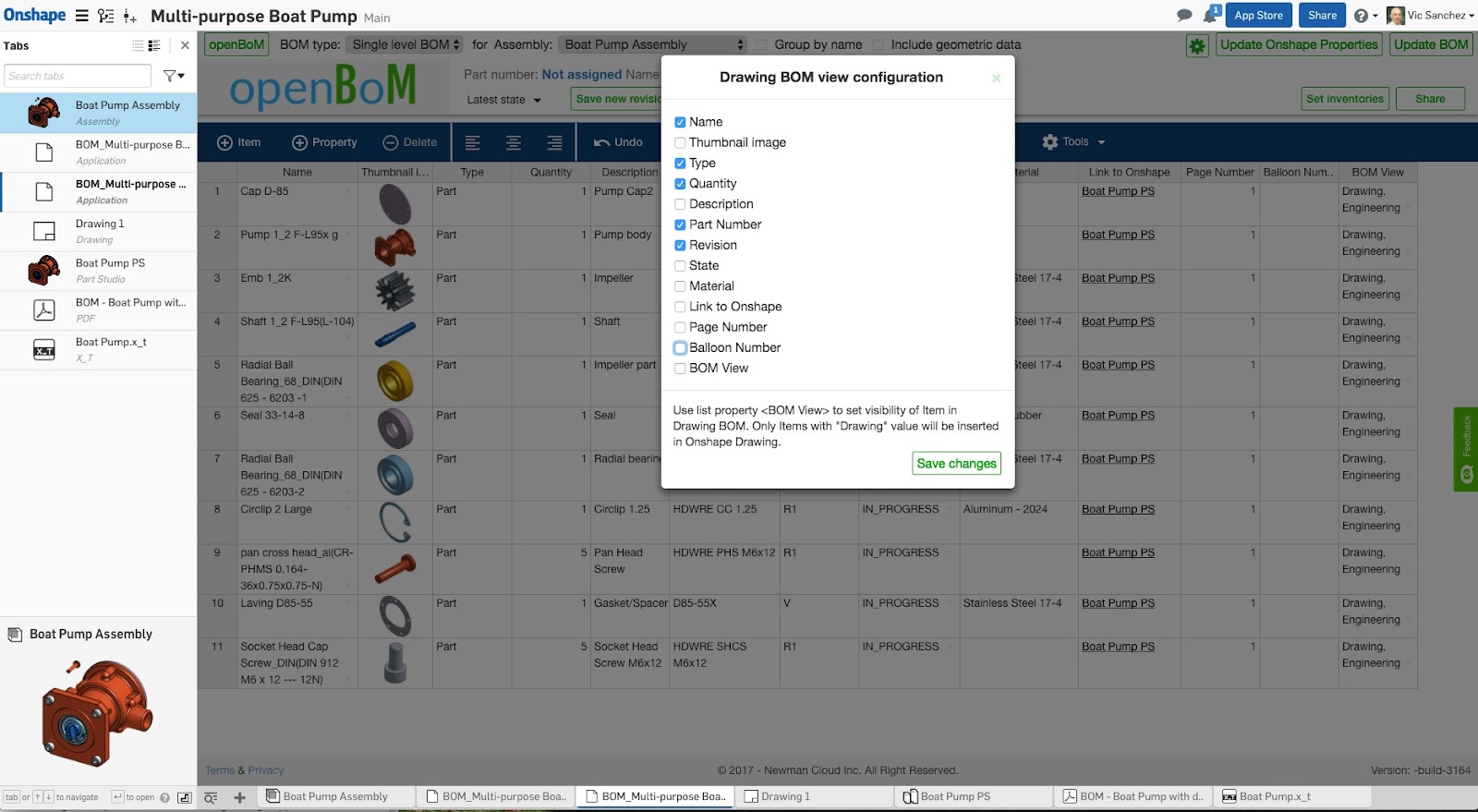Click the Update BOM button

tap(1431, 44)
